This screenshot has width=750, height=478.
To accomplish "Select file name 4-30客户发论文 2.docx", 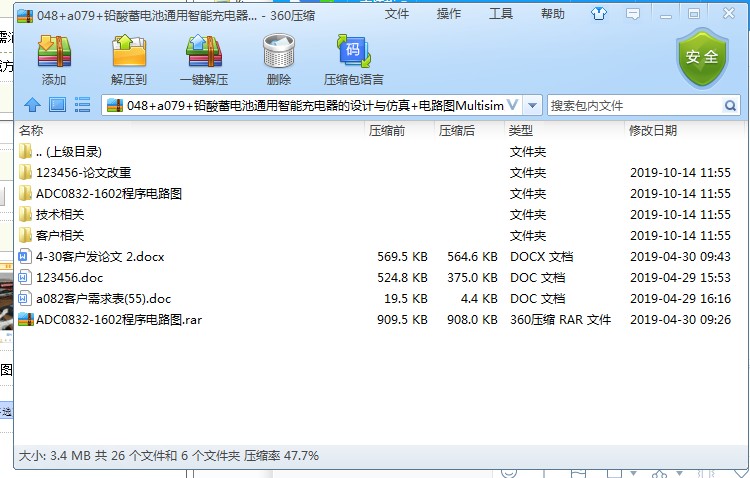I will click(100, 257).
